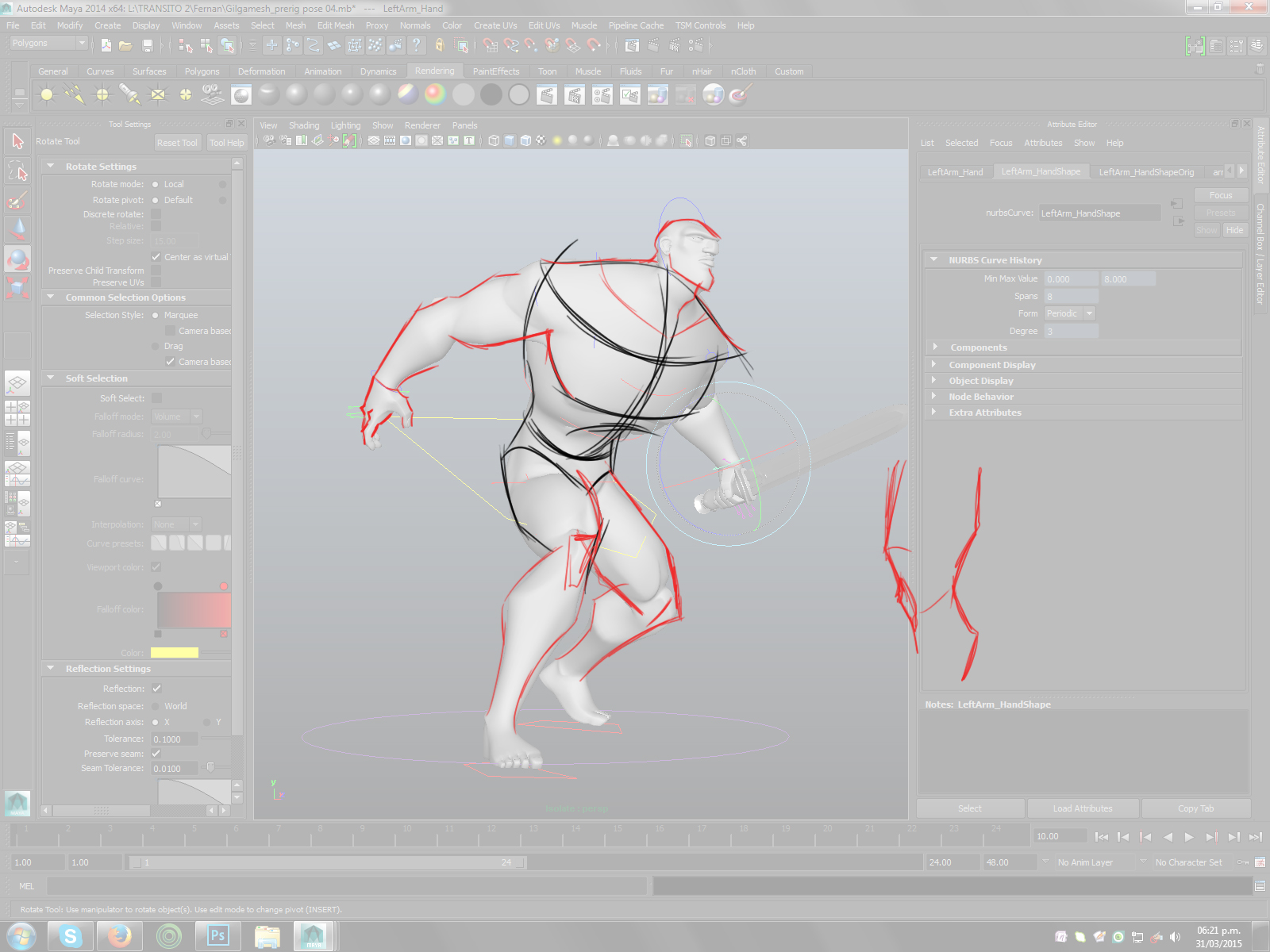Select Marquee selection style radio
1270x952 pixels.
[156, 315]
